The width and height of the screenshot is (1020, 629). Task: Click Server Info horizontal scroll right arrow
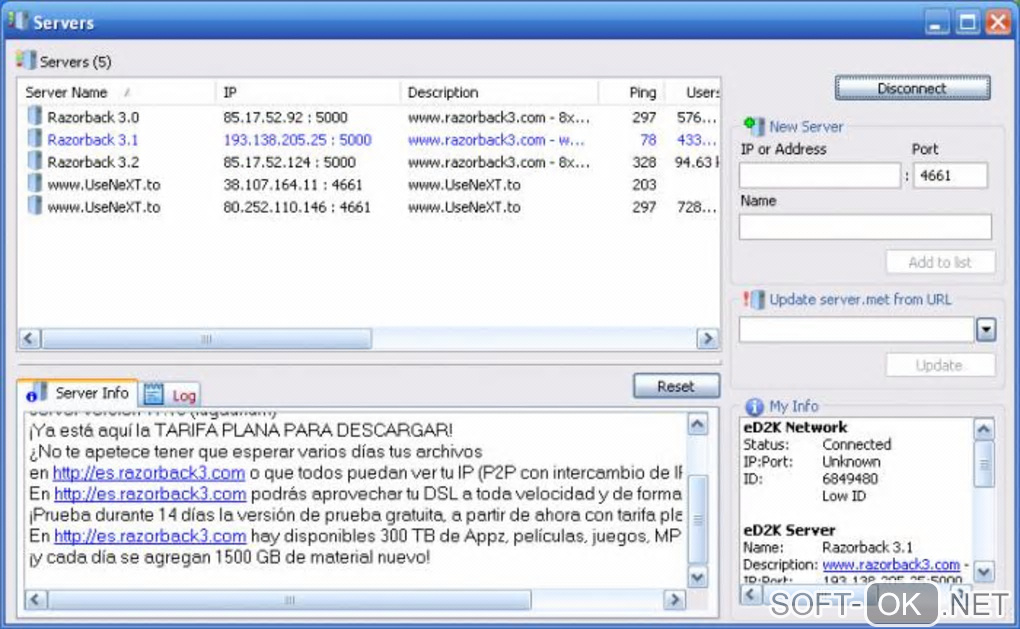point(675,599)
